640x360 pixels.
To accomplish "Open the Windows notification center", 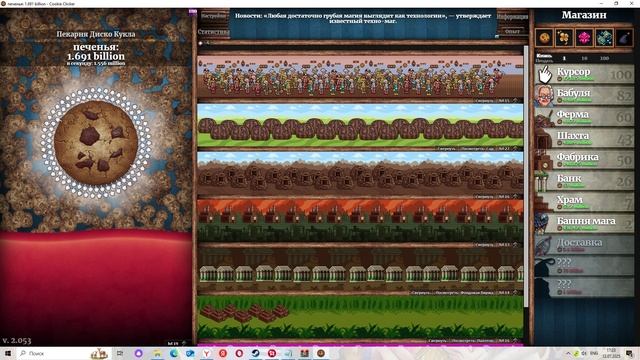I will pos(629,353).
